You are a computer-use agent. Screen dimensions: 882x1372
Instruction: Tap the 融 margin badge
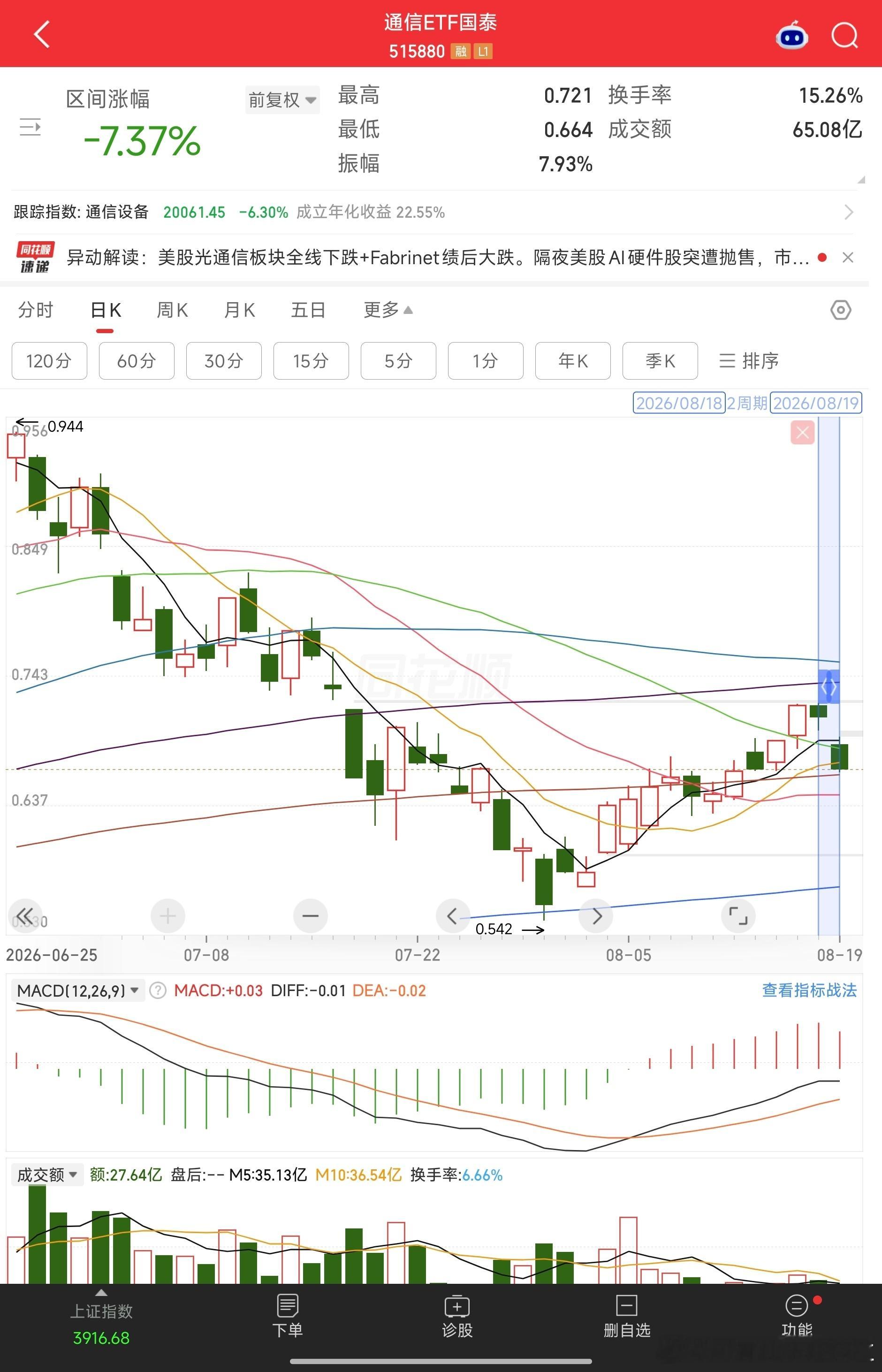coord(461,52)
